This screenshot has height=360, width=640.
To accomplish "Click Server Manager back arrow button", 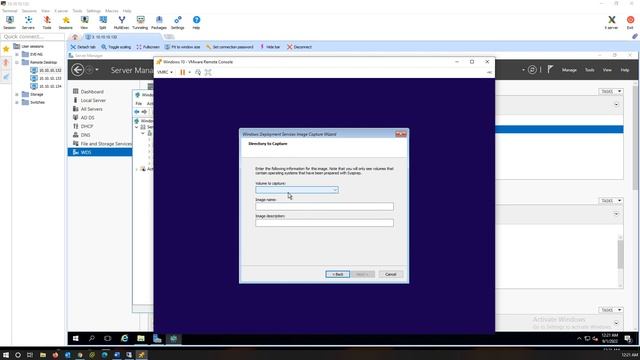I will [78, 70].
